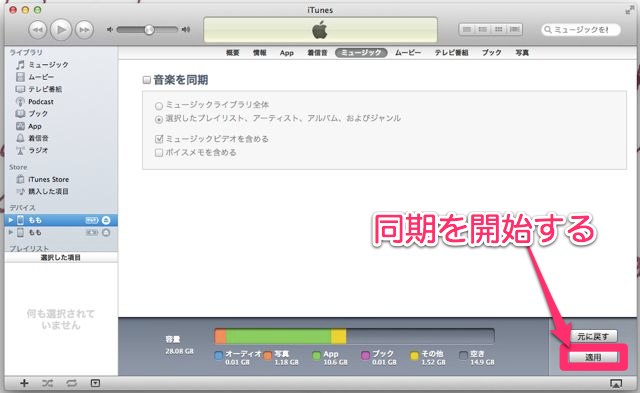
Task: Click the 容量 28.08 GB label
Action: (x=179, y=345)
